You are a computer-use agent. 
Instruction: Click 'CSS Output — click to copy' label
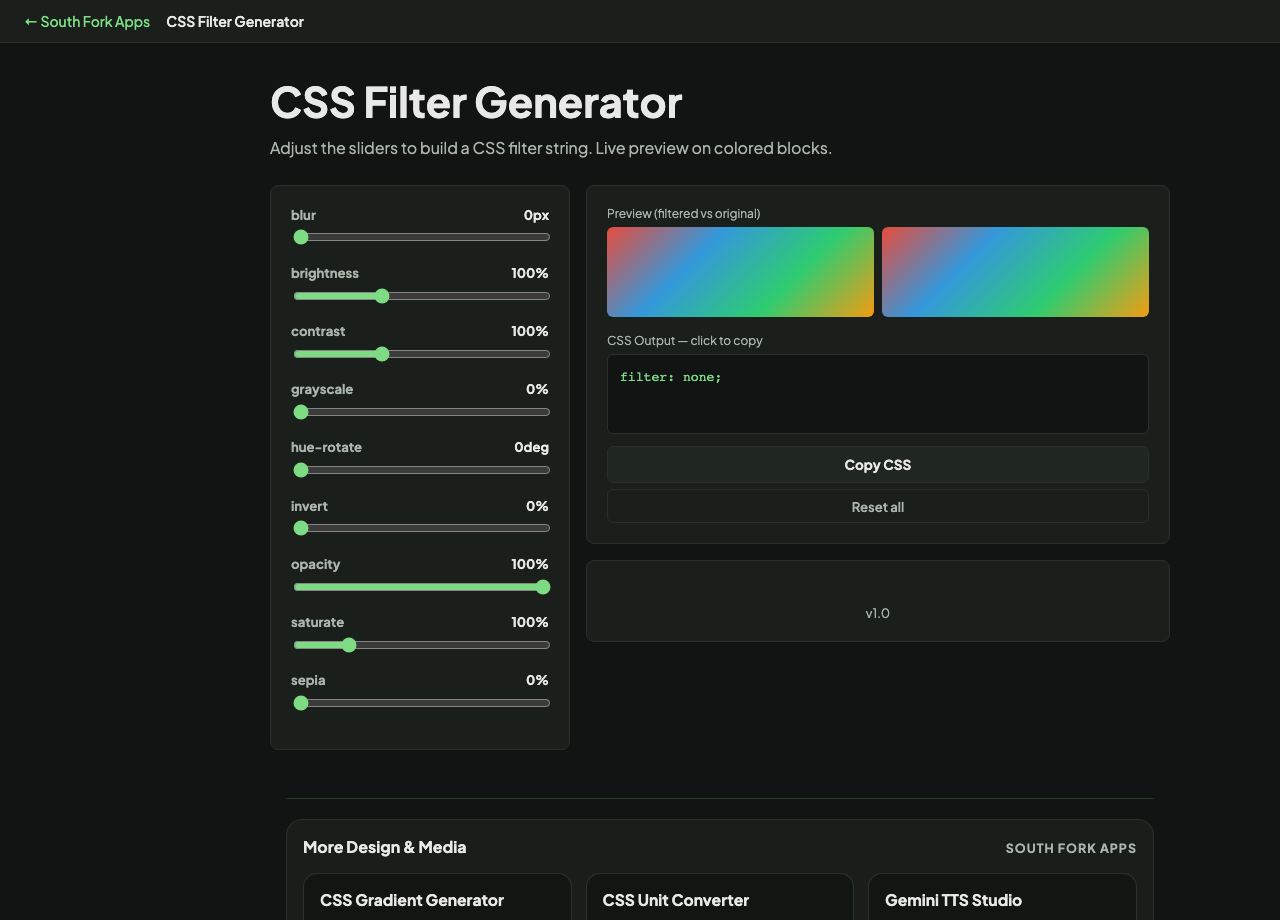(x=685, y=340)
